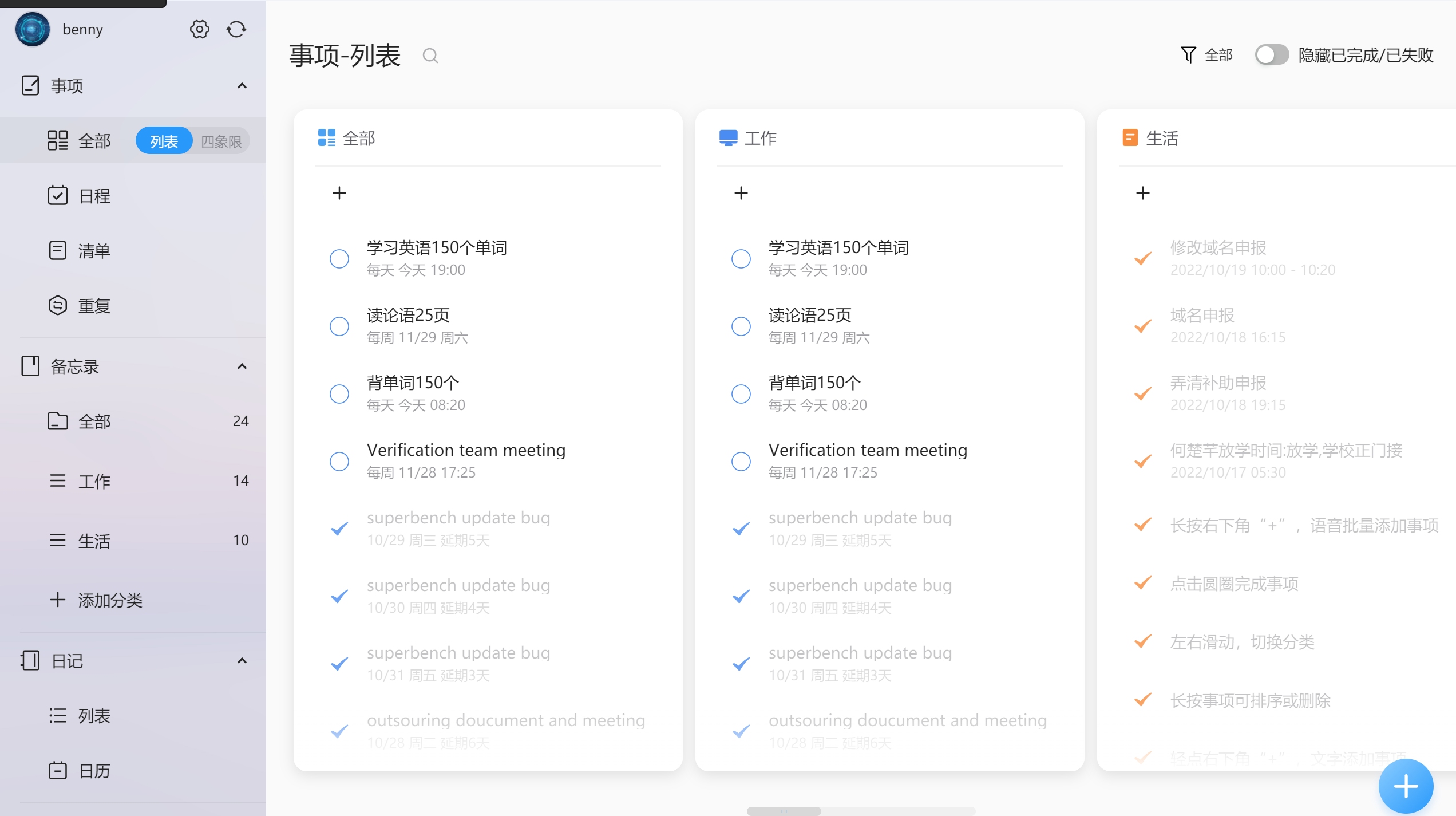
Task: Collapse the 日记 section chevron
Action: point(242,661)
